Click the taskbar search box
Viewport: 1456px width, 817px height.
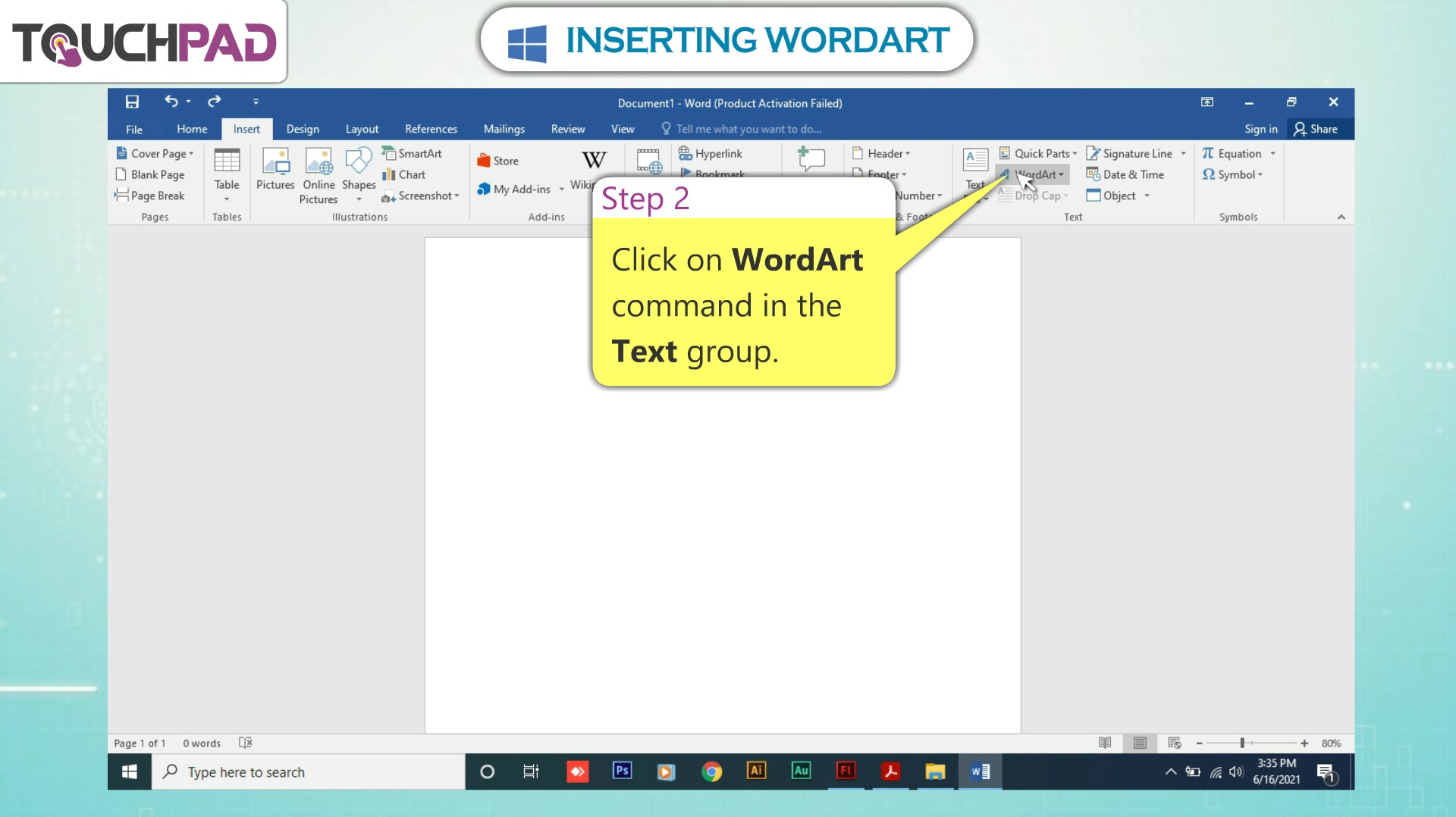coord(309,772)
